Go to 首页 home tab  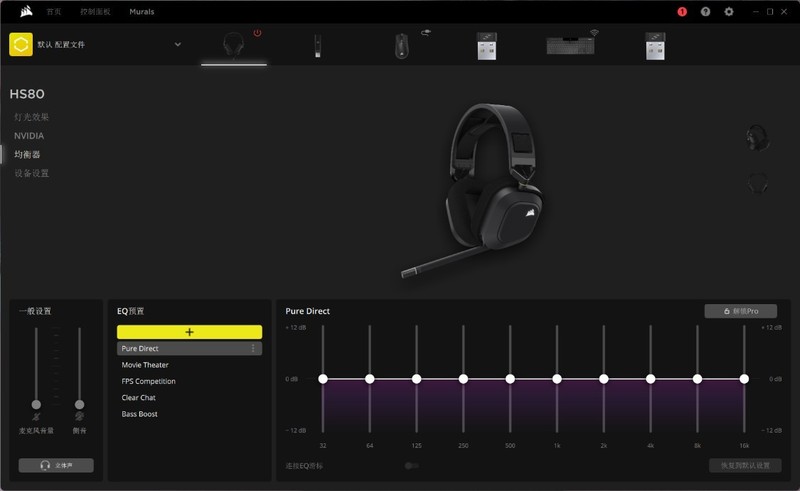54,12
